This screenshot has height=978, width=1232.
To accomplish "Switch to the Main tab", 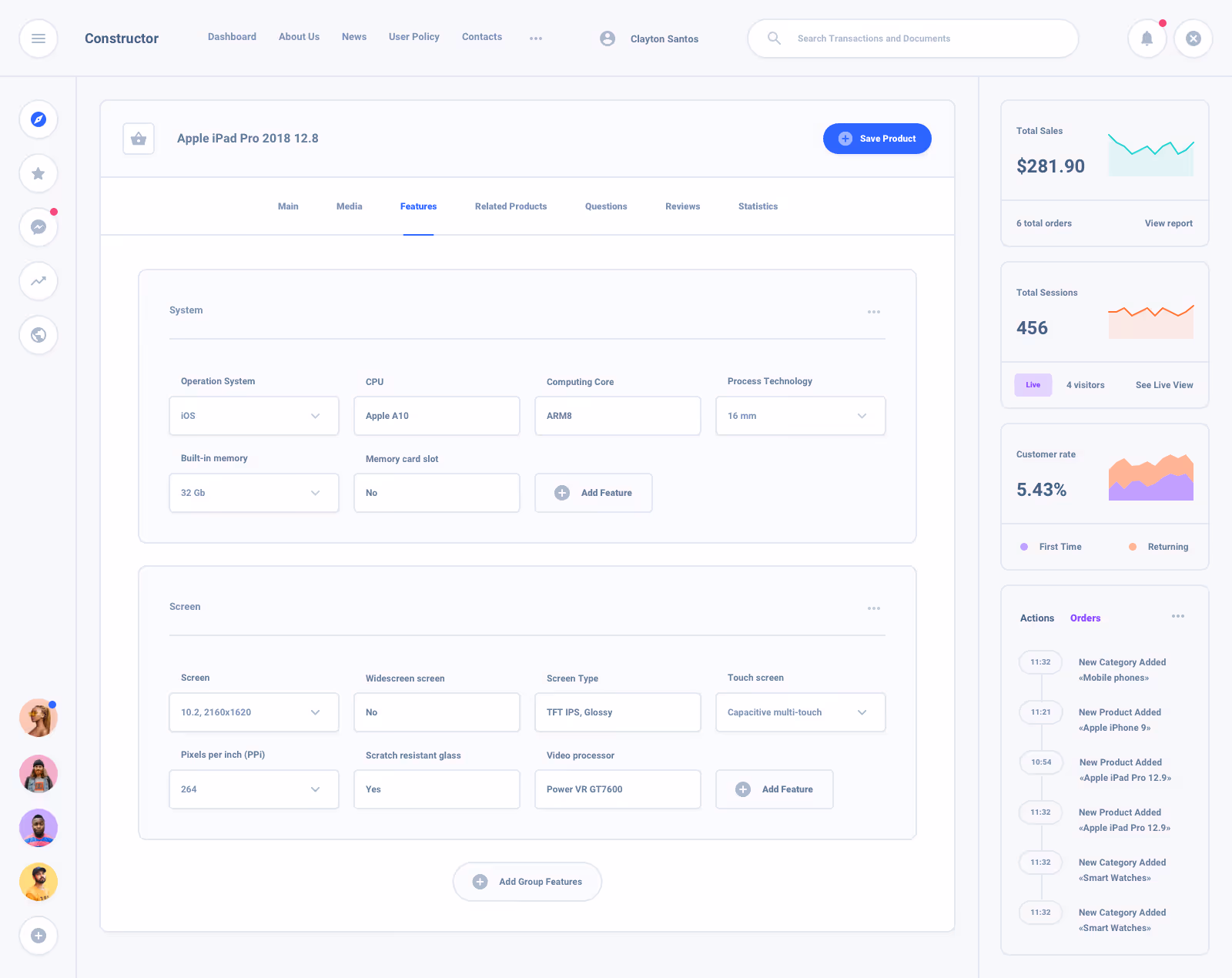I will click(288, 206).
